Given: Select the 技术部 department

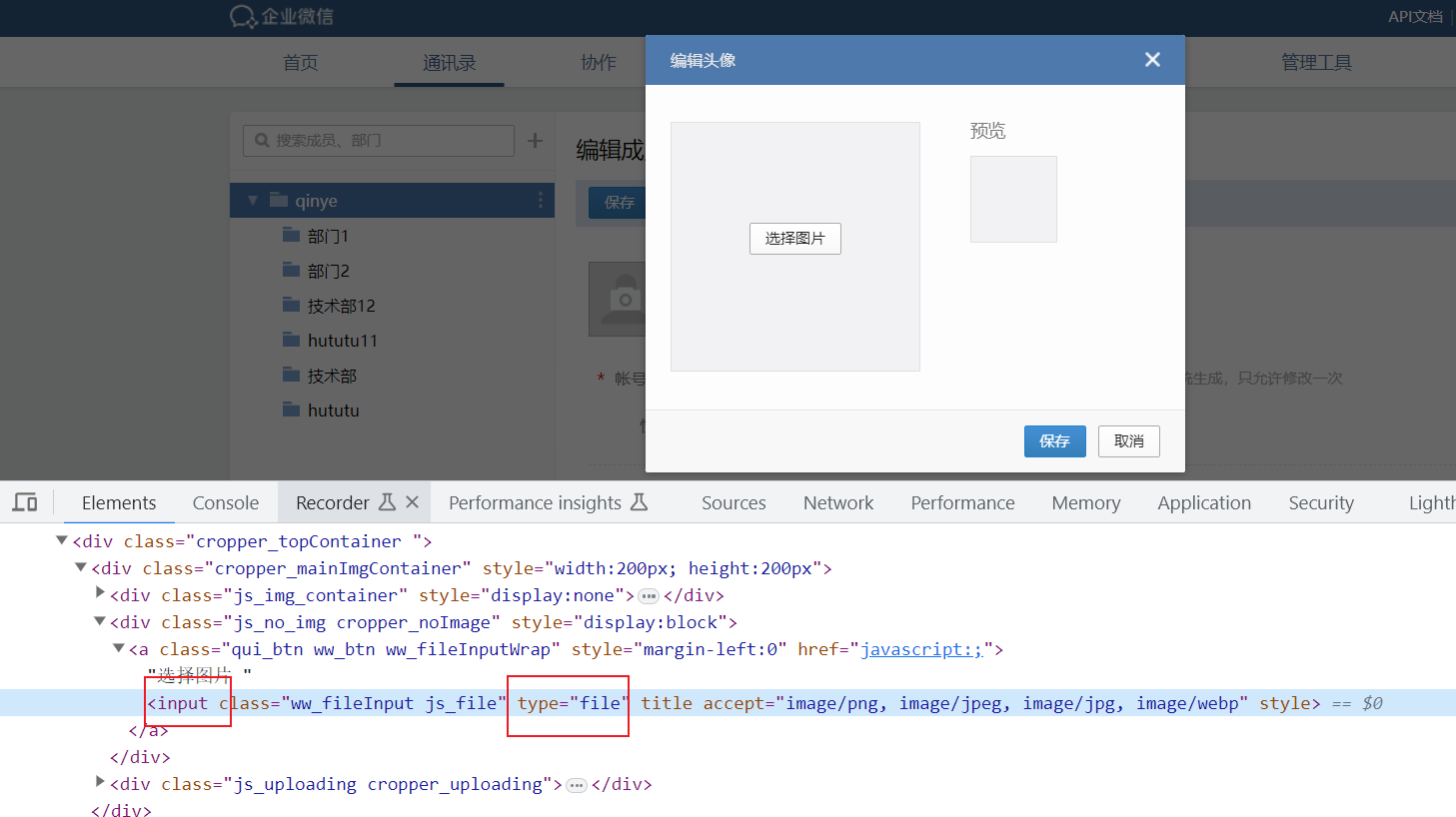Looking at the screenshot, I should point(332,376).
